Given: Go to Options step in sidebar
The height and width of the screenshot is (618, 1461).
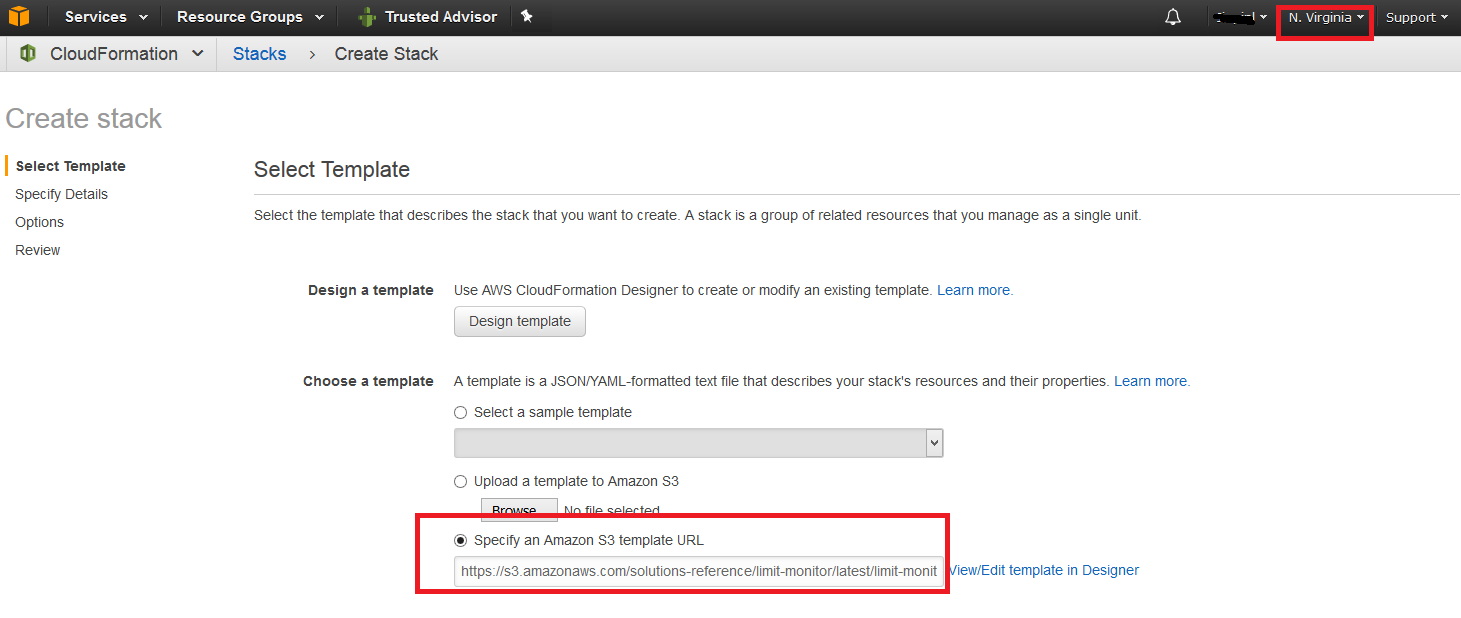Looking at the screenshot, I should (39, 222).
